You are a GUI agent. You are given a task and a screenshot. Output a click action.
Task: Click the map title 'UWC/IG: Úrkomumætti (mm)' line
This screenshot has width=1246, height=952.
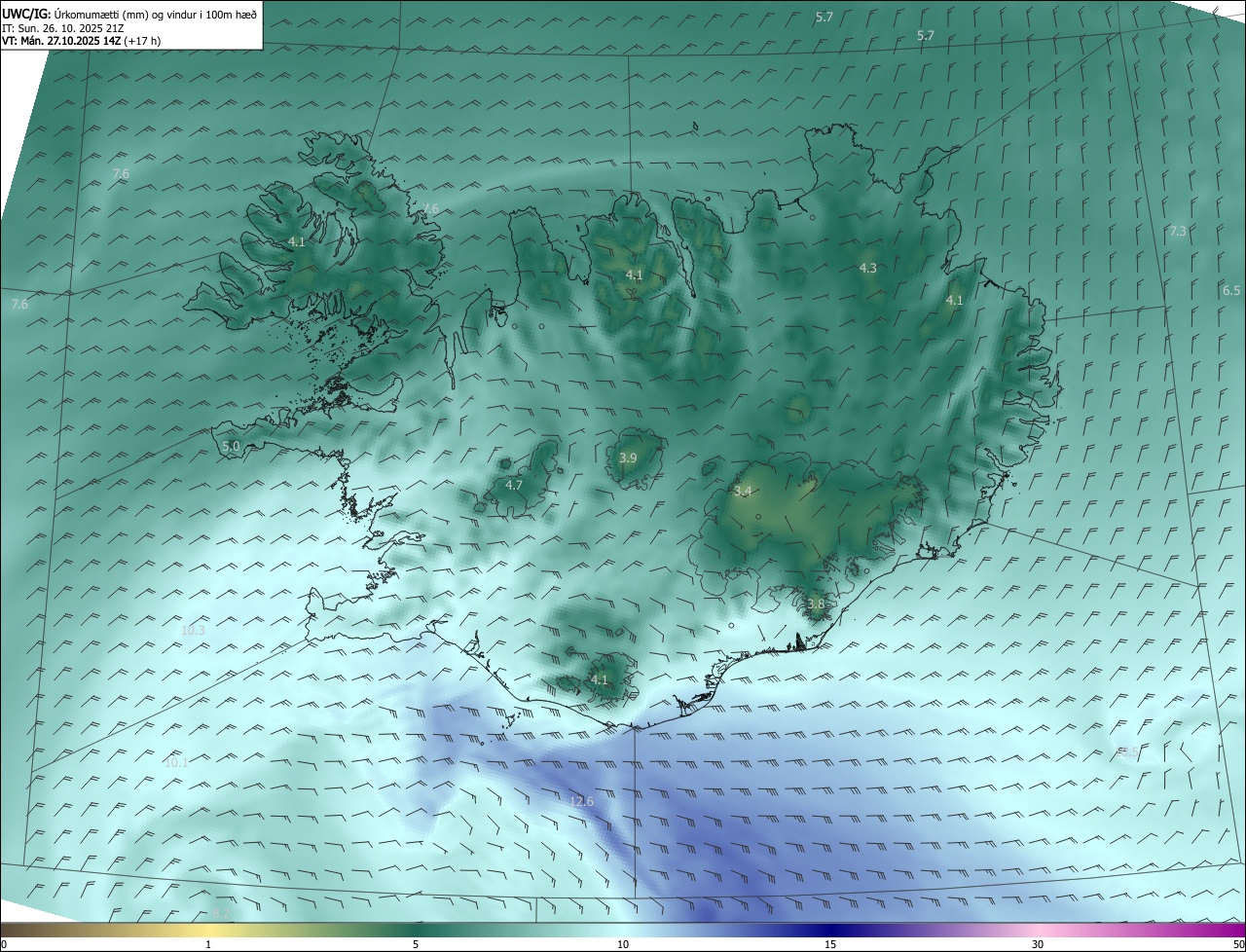click(x=129, y=14)
